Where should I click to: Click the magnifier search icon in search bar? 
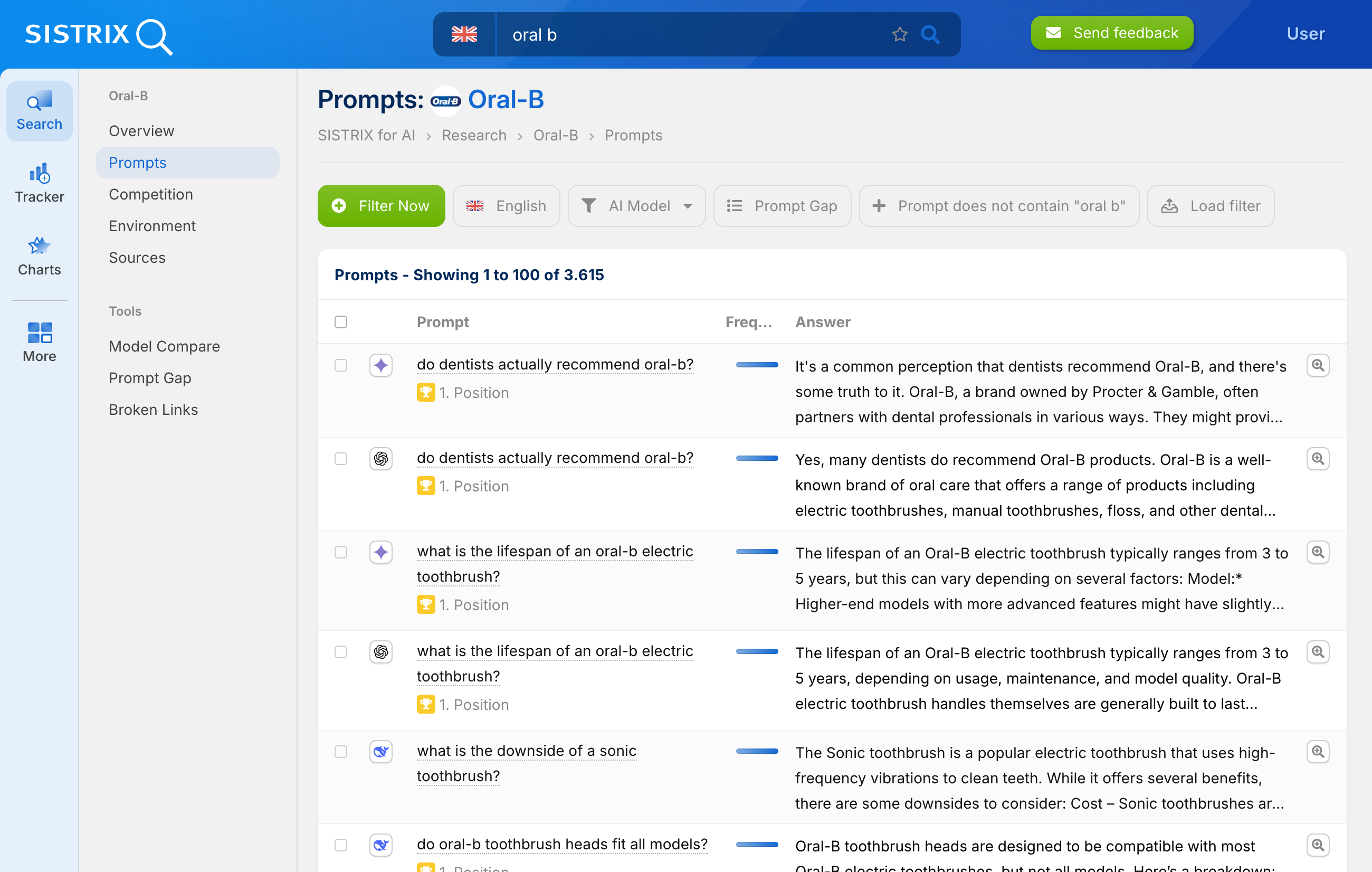click(x=930, y=35)
